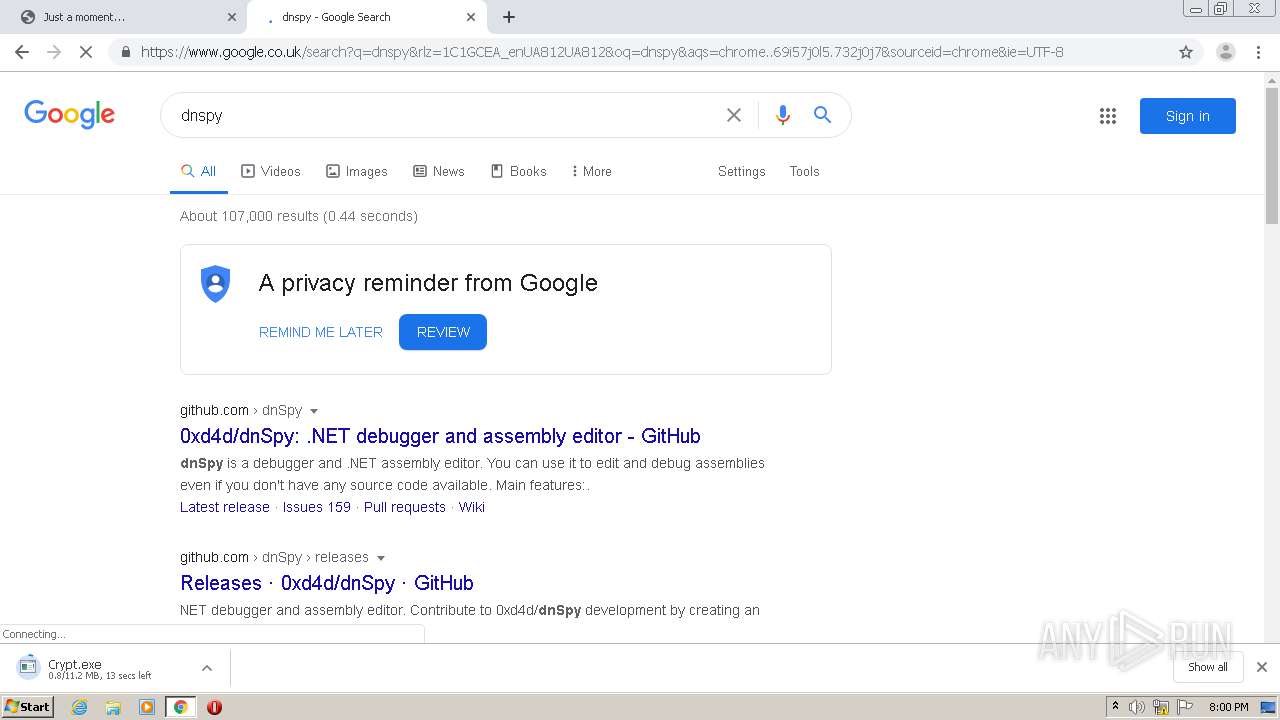
Task: Stop page loading with X icon
Action: (86, 52)
